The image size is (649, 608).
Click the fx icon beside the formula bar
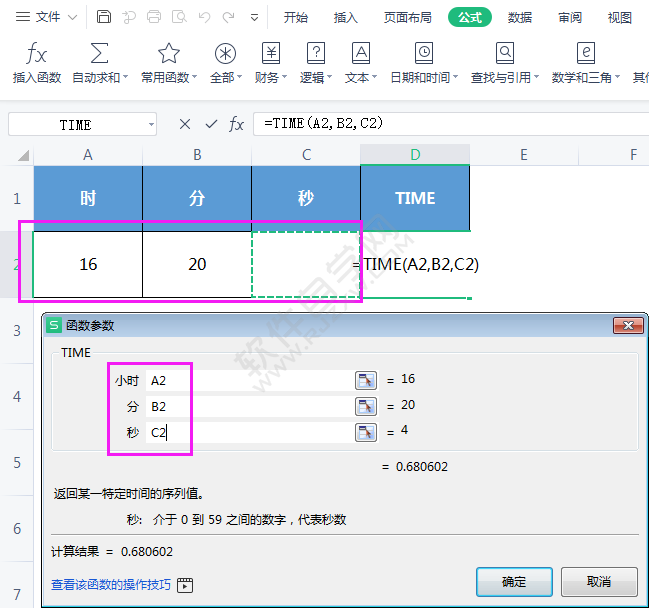tap(236, 124)
